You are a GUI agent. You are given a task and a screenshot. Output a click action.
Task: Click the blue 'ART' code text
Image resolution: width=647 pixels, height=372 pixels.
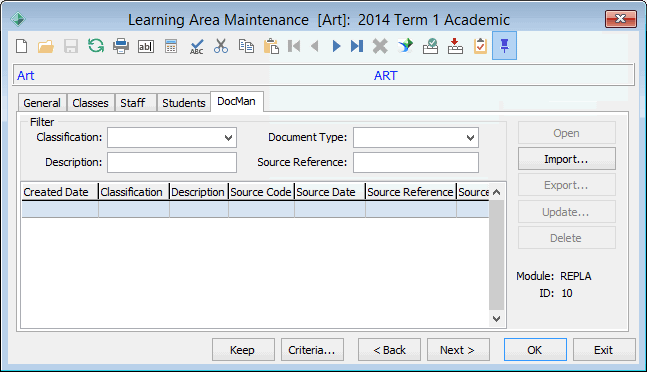point(385,75)
